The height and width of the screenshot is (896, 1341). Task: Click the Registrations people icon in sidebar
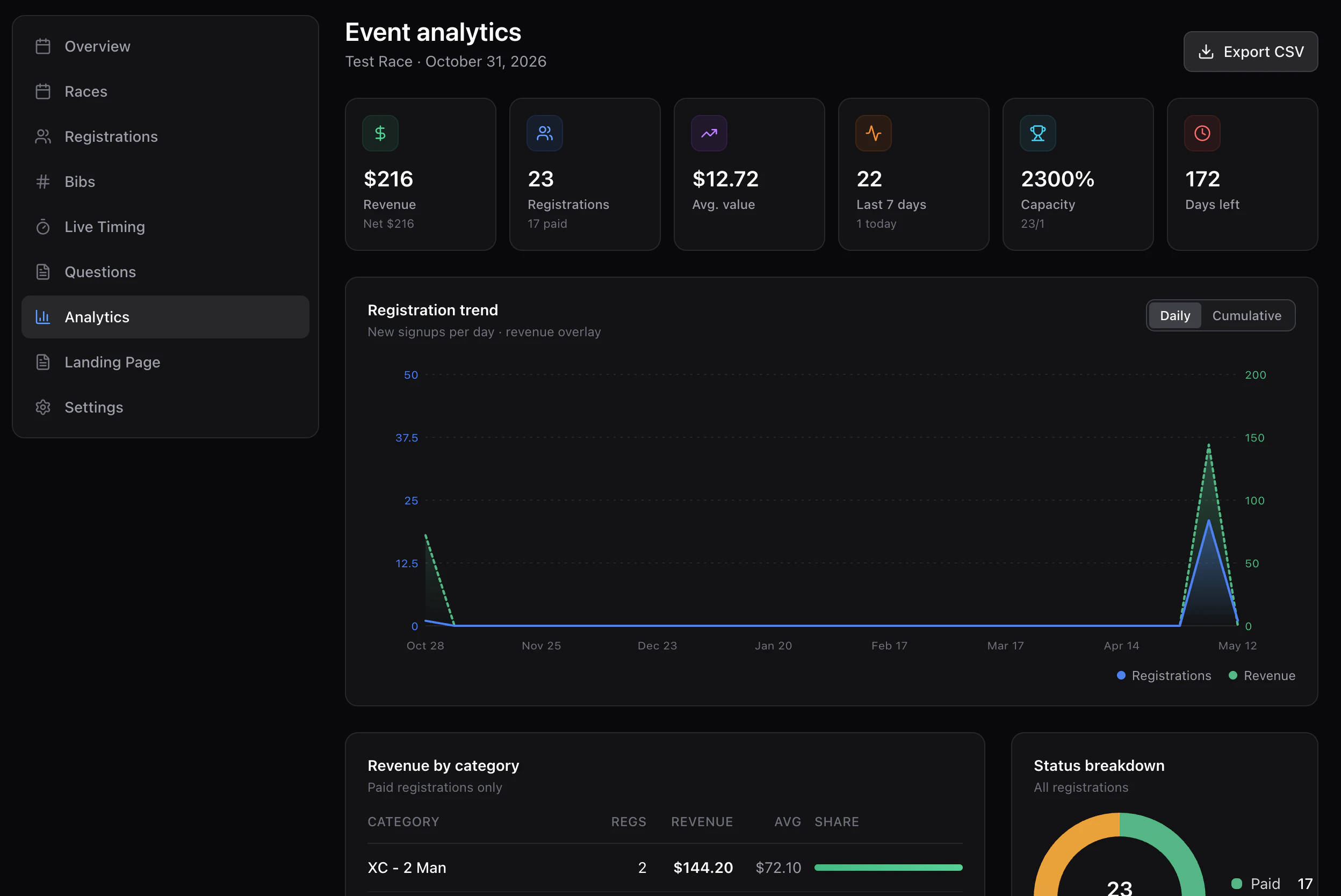point(43,136)
